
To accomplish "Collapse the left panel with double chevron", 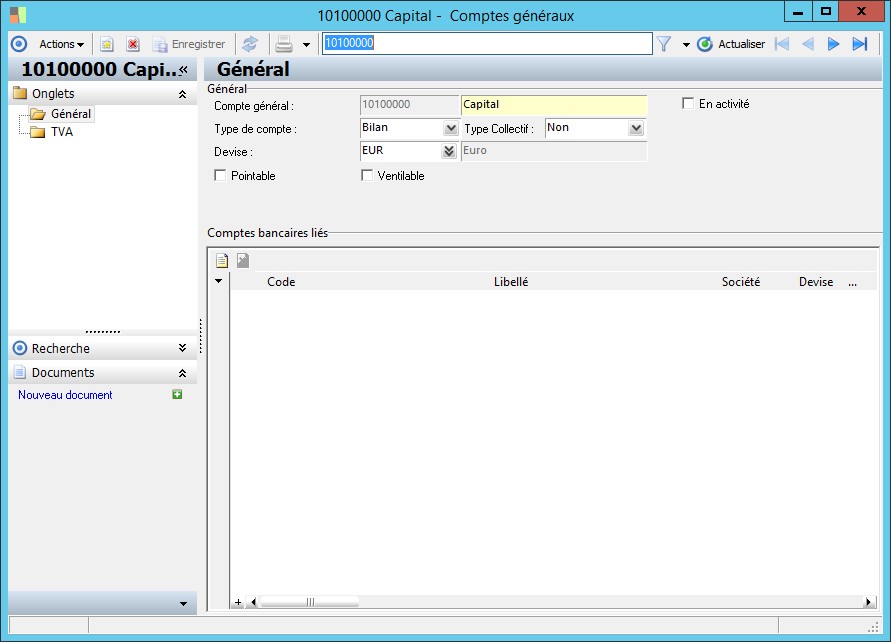I will point(184,69).
